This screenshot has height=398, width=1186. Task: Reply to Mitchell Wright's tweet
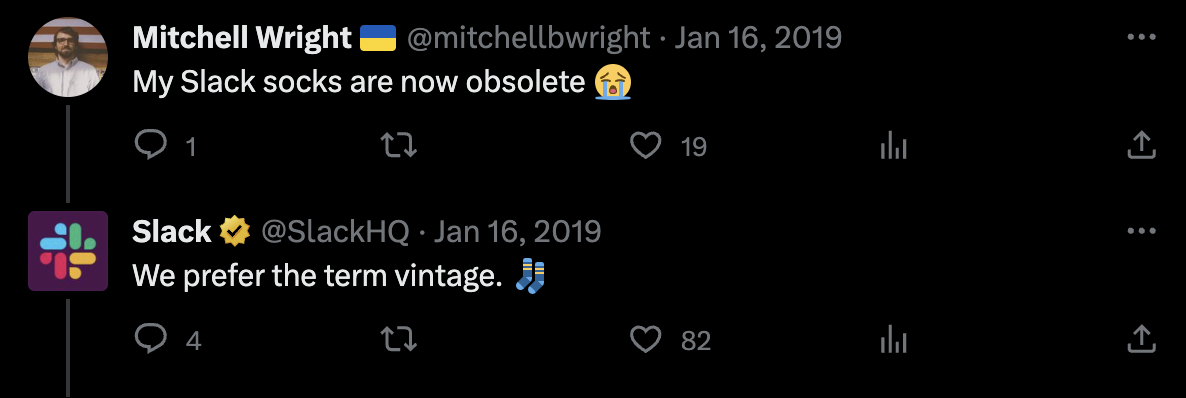(x=151, y=145)
